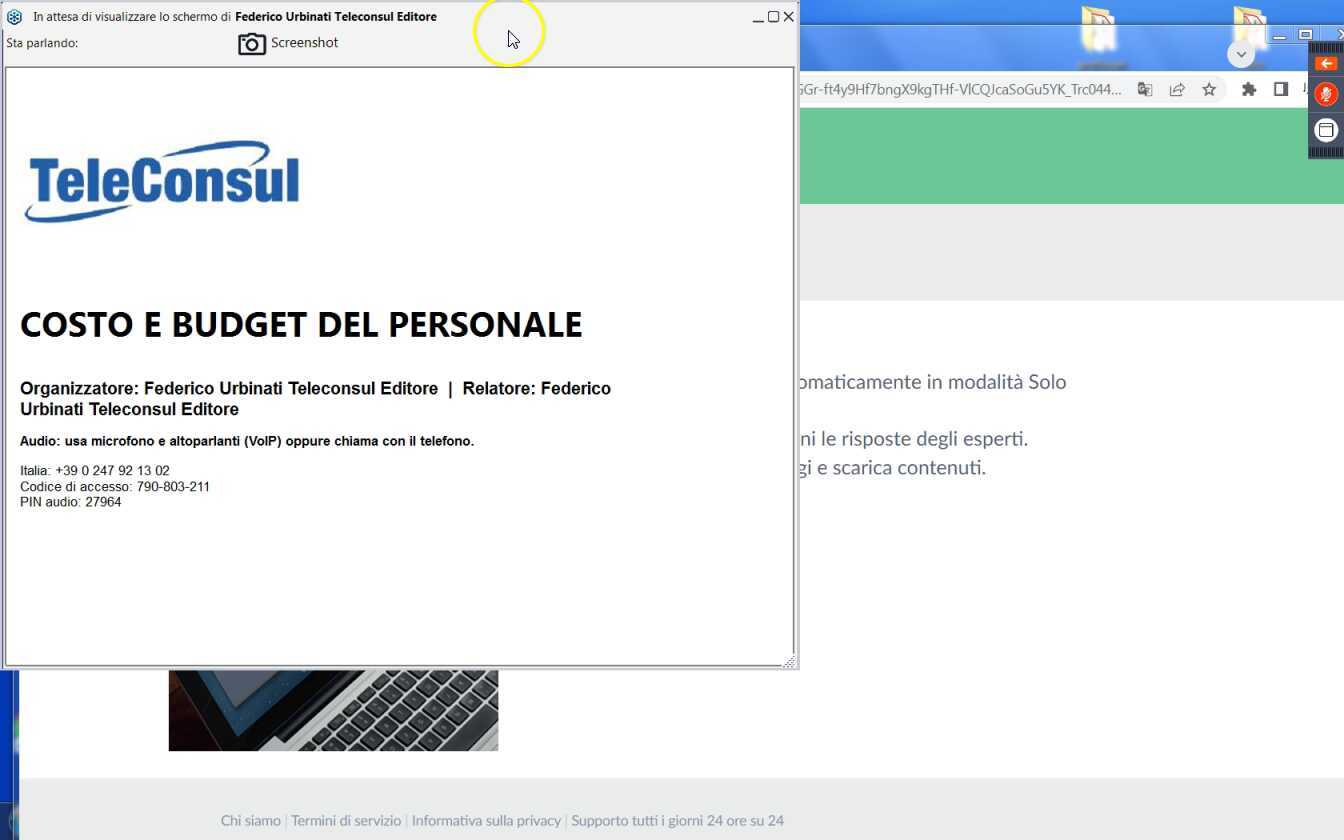Open the Extensions puzzle-piece icon

[x=1249, y=89]
